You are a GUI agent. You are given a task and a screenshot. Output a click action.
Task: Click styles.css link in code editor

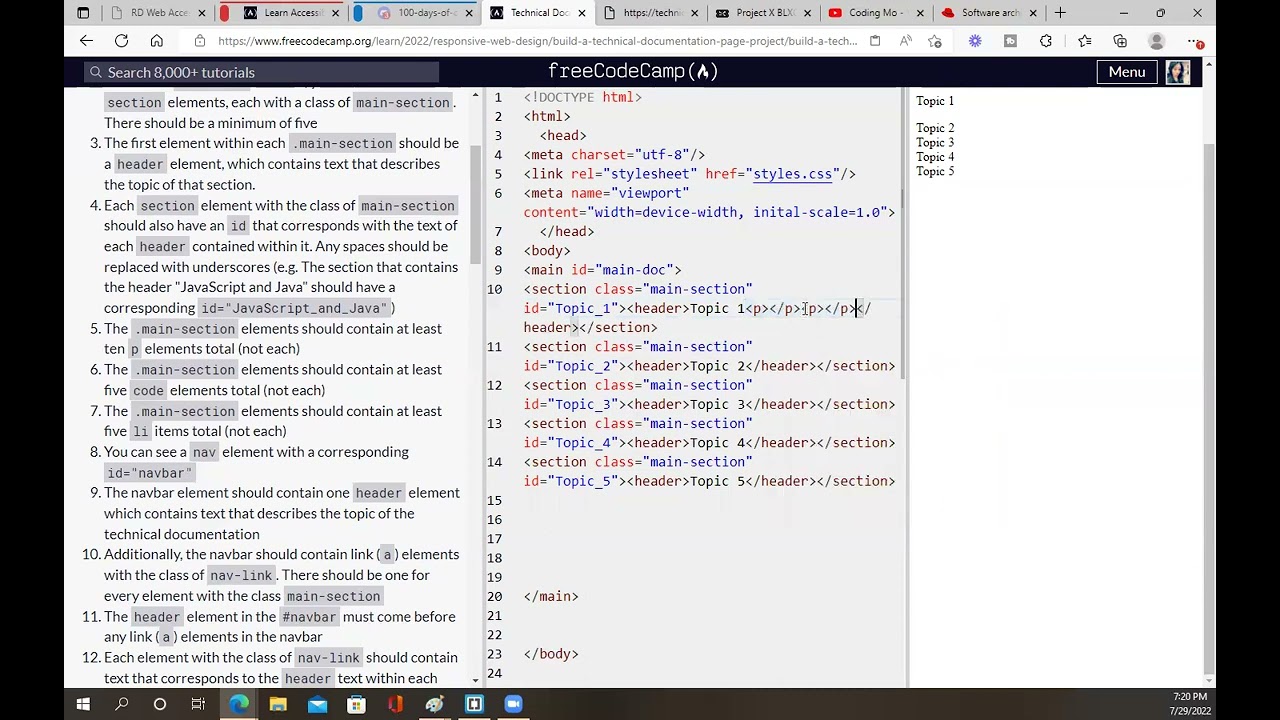point(792,174)
